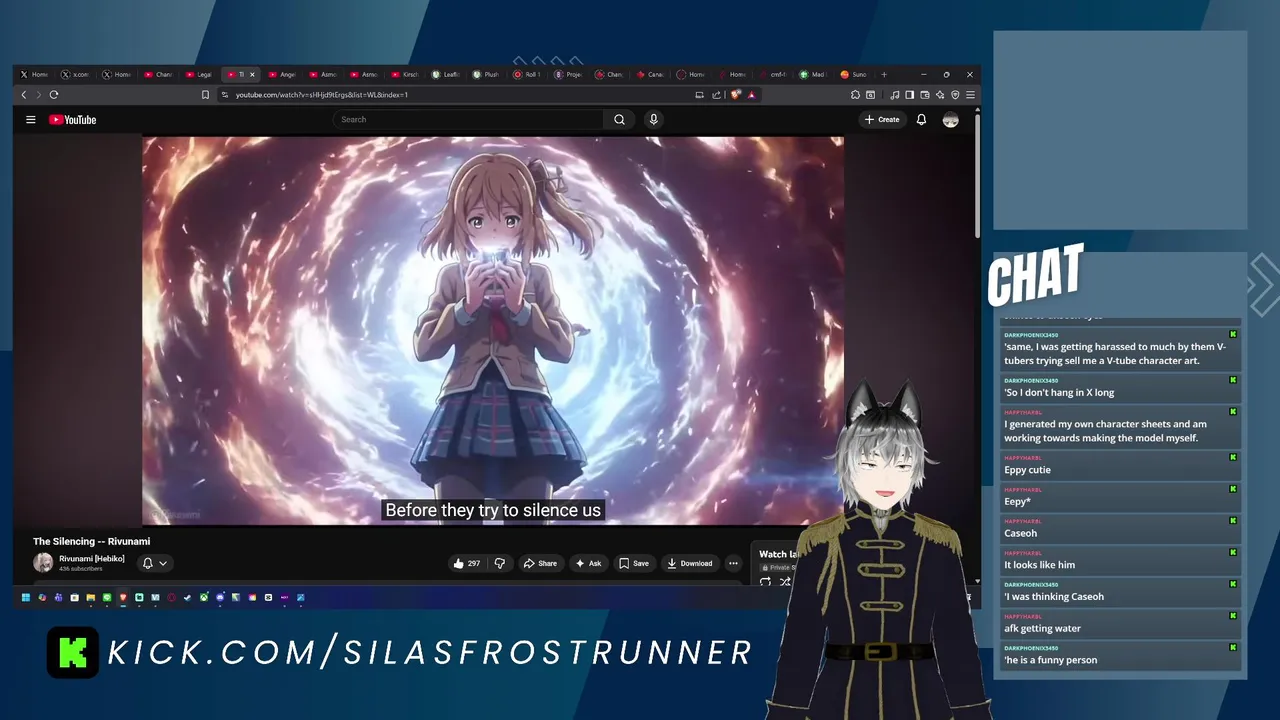
Task: Open YouTube notifications bell
Action: point(921,119)
